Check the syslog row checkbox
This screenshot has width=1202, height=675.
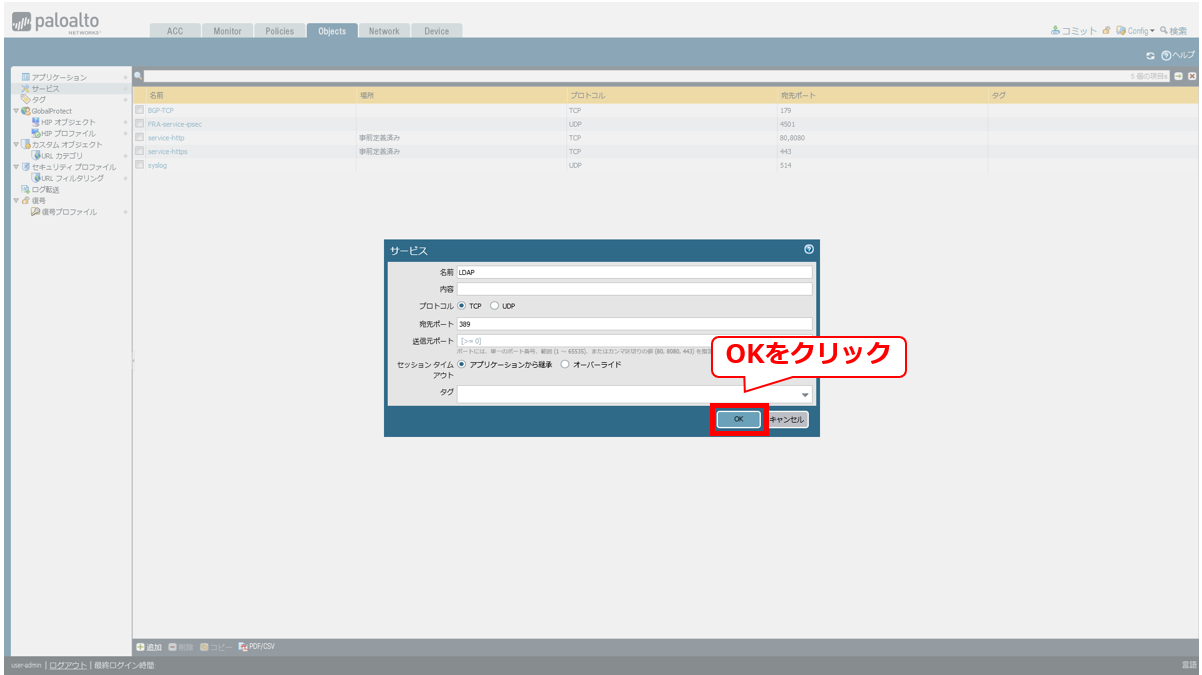140,165
